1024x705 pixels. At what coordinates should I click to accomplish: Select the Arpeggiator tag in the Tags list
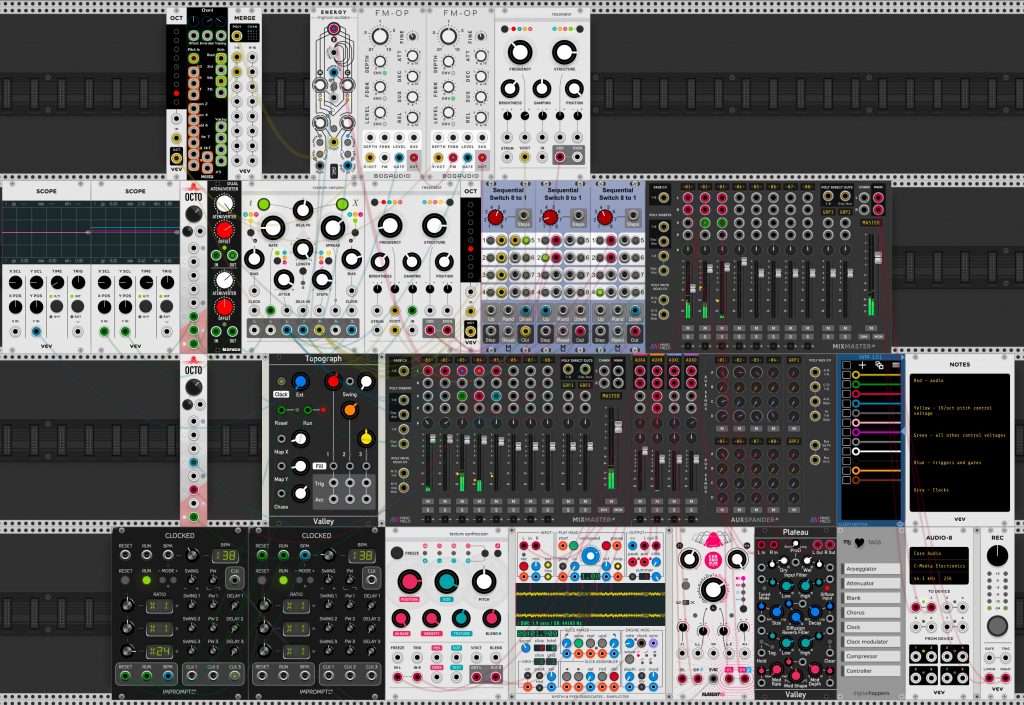[x=871, y=569]
